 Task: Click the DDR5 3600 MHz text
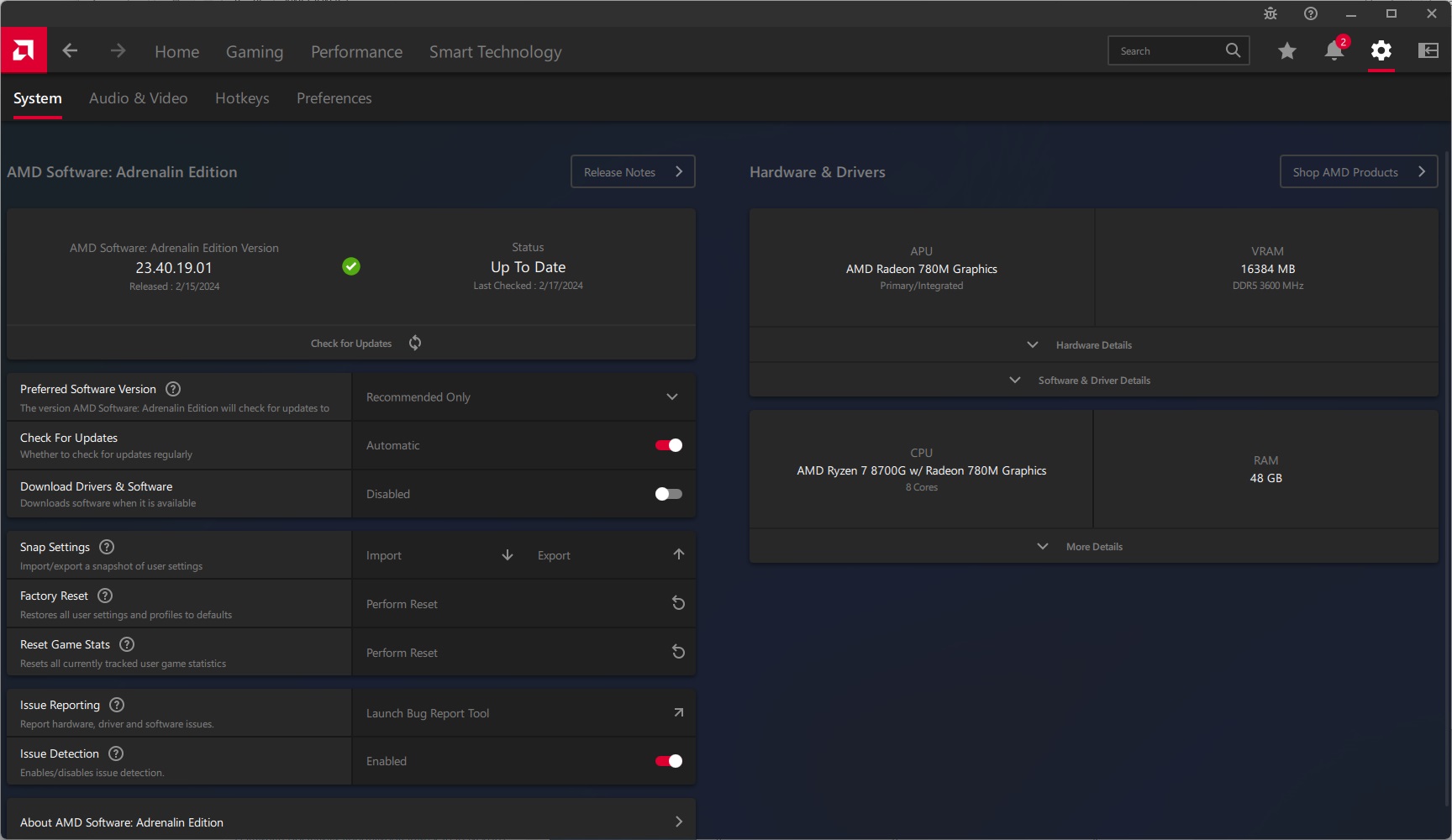coord(1267,286)
